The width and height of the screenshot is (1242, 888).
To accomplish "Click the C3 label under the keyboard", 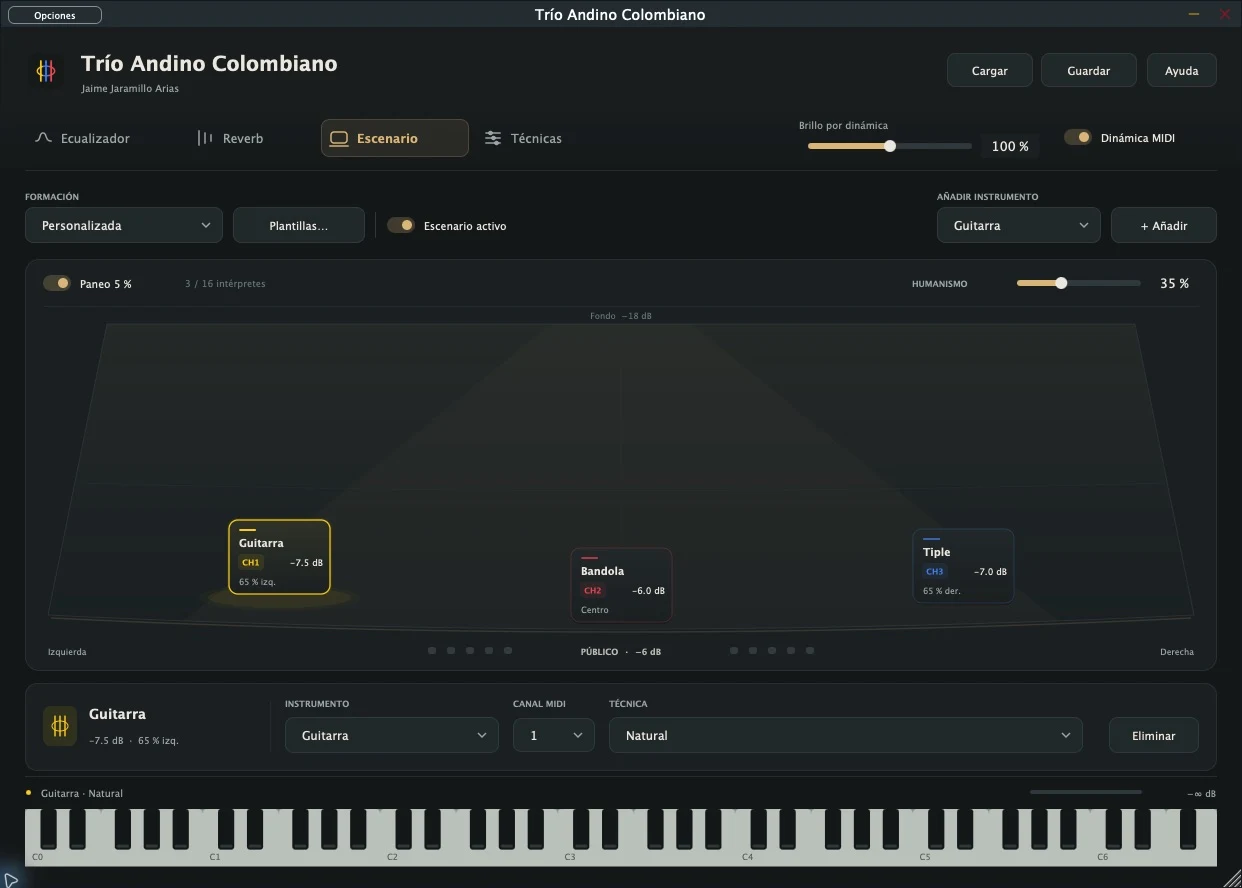I will 570,857.
